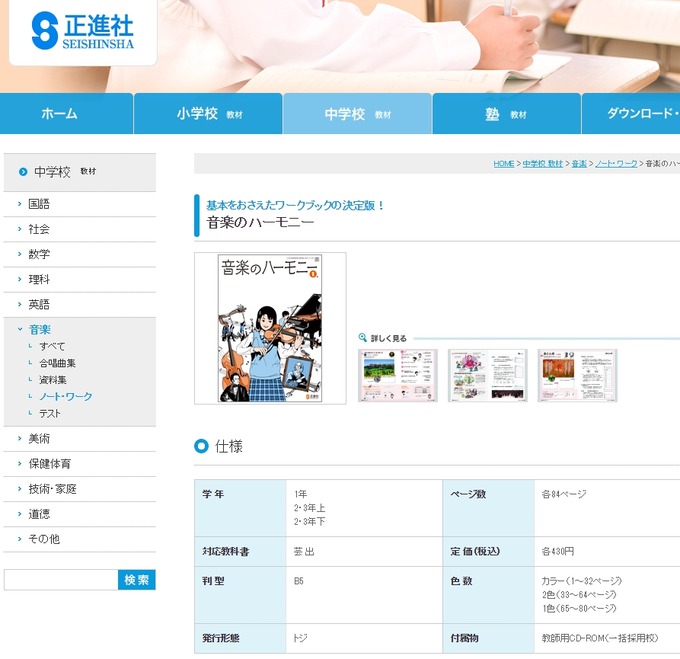Open the third sample page thumbnail
Screen dimensions: 680x659
coord(577,375)
